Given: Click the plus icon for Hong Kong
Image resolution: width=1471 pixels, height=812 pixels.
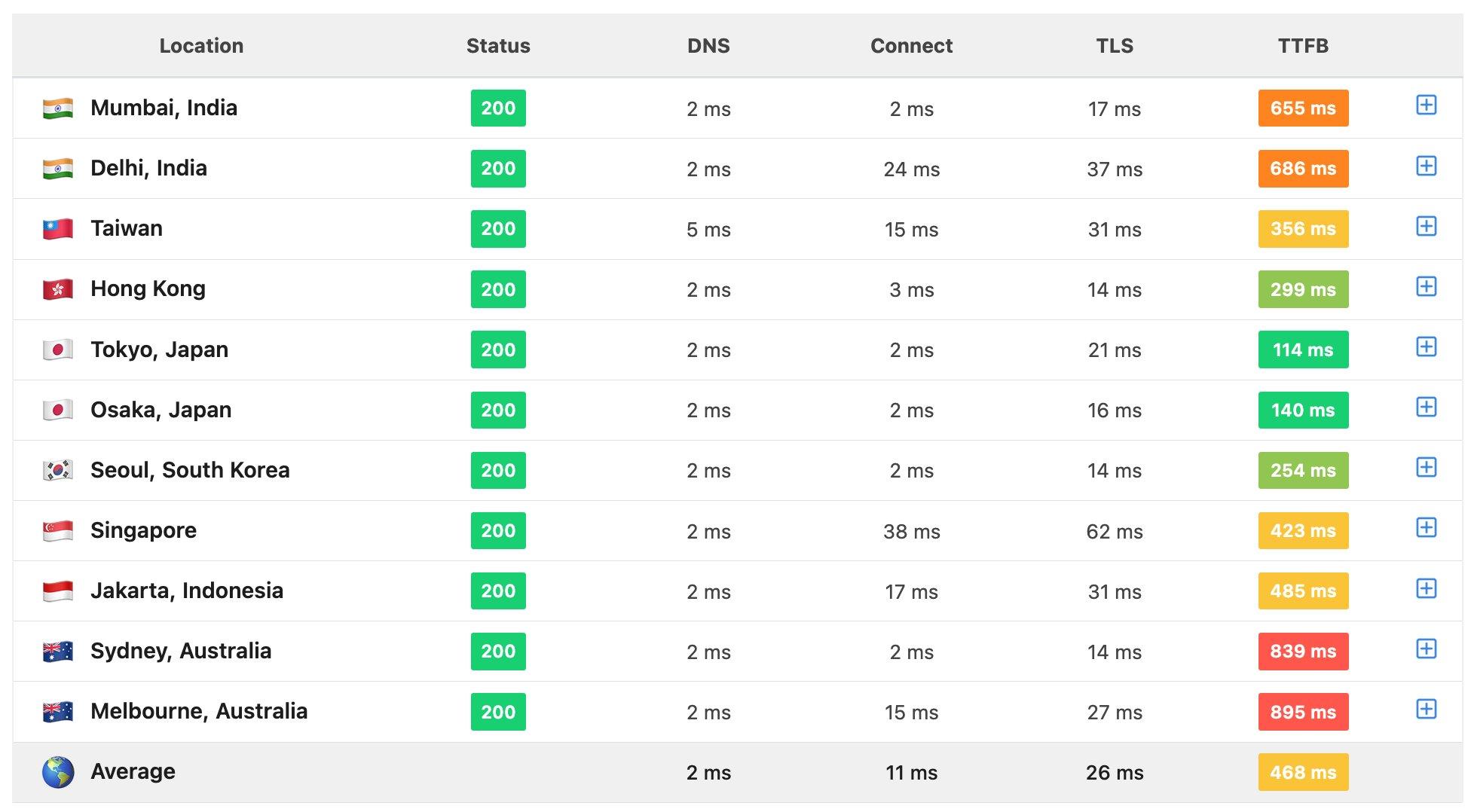Looking at the screenshot, I should [x=1426, y=286].
